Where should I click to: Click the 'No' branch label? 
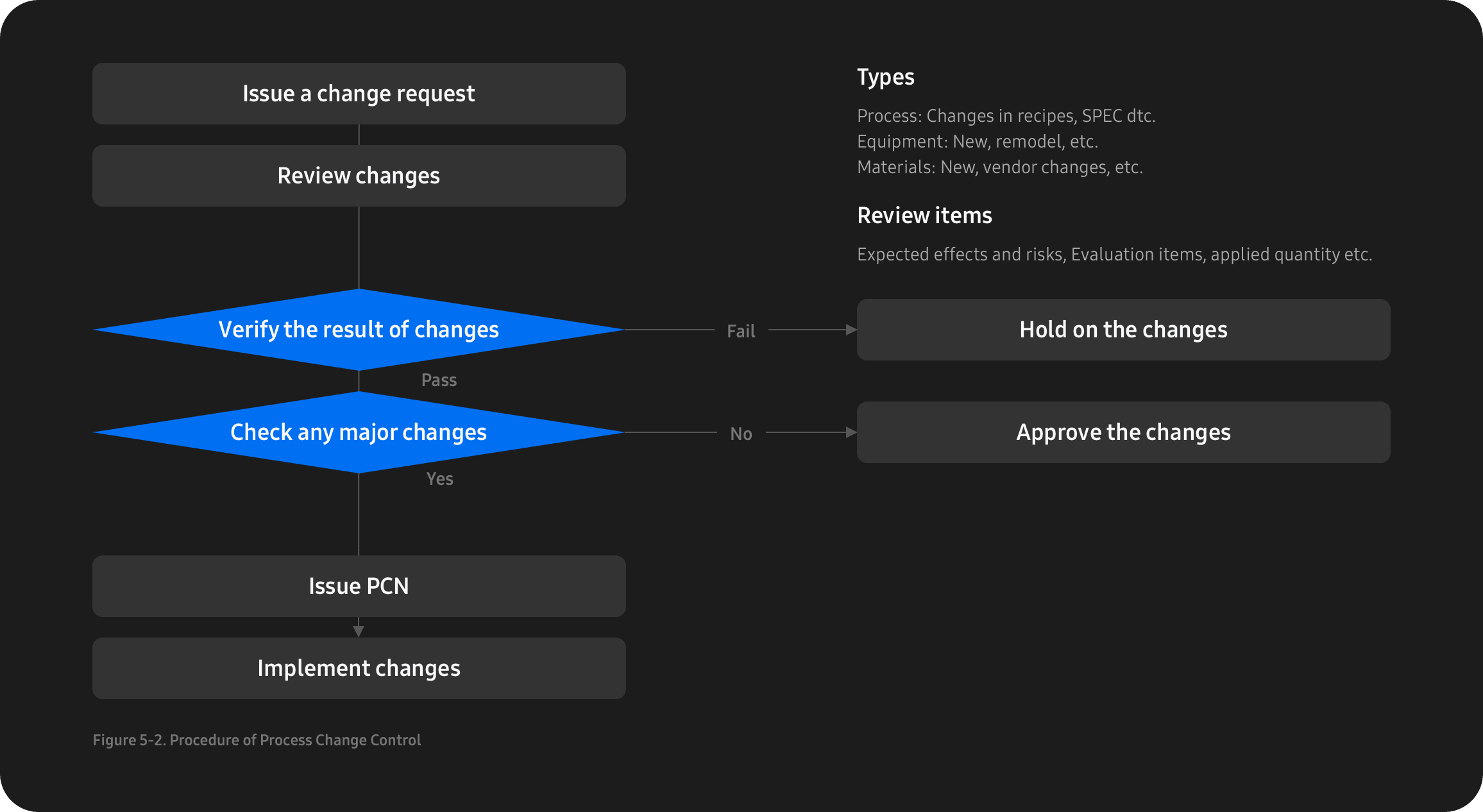click(741, 434)
